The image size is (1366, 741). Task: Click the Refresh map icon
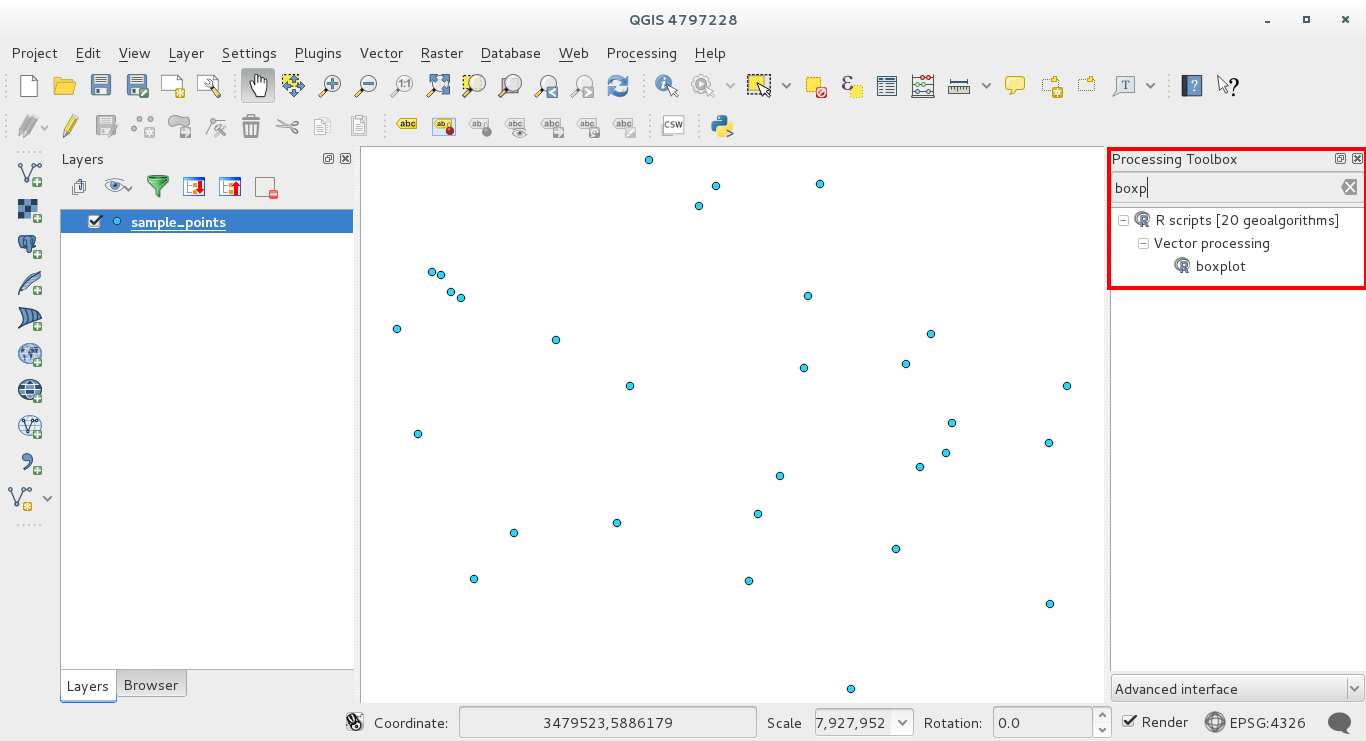coord(618,86)
